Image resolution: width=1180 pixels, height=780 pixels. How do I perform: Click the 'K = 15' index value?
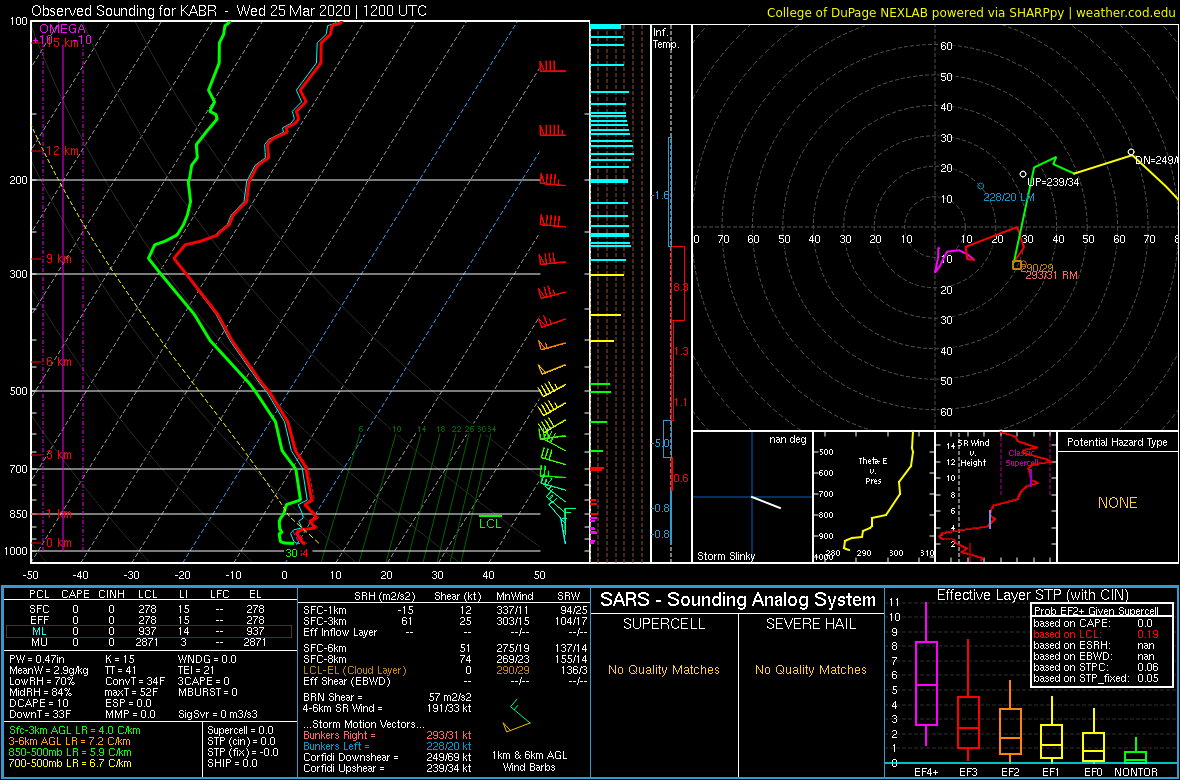pos(121,660)
